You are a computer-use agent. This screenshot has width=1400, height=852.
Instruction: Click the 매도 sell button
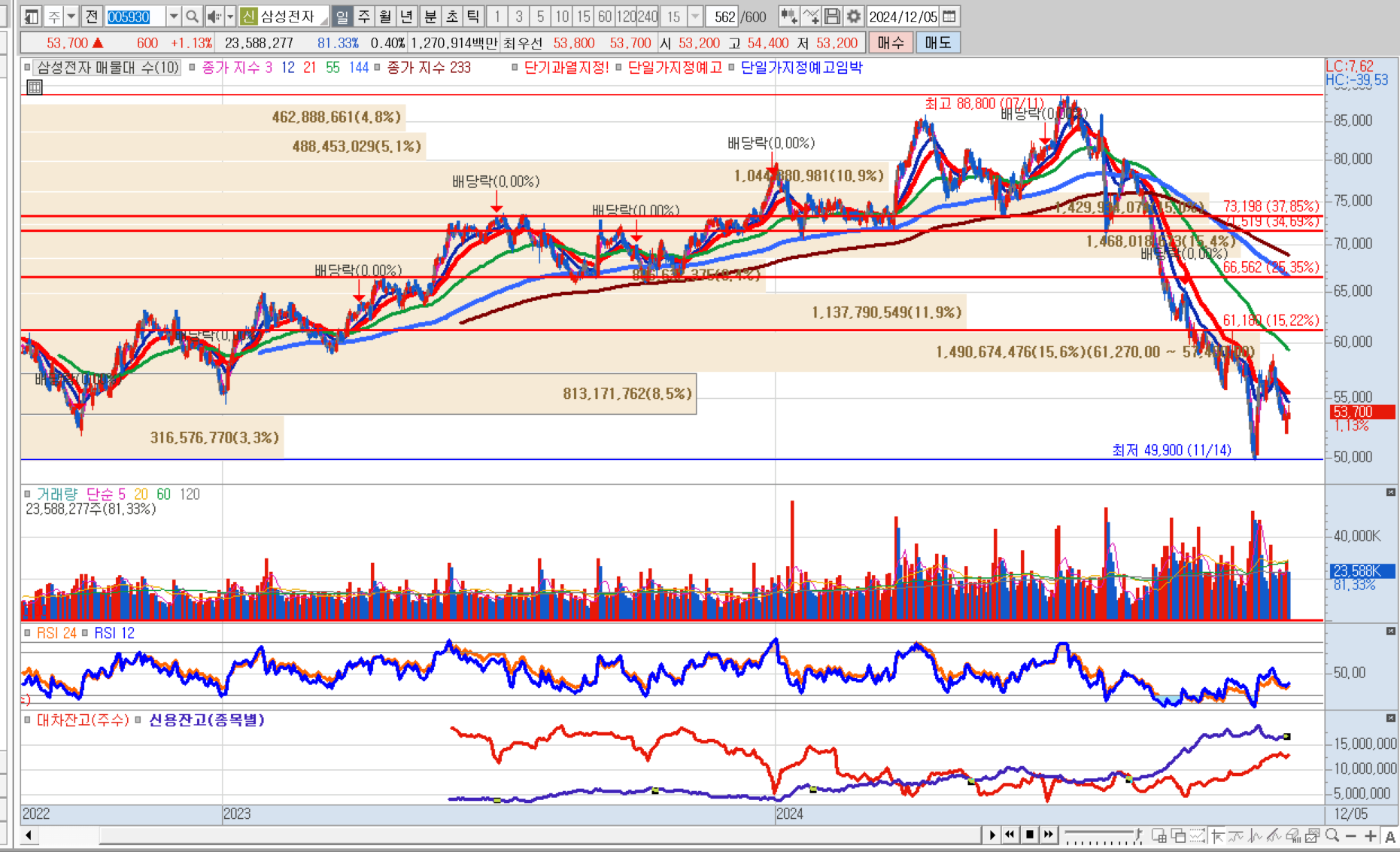[x=937, y=43]
